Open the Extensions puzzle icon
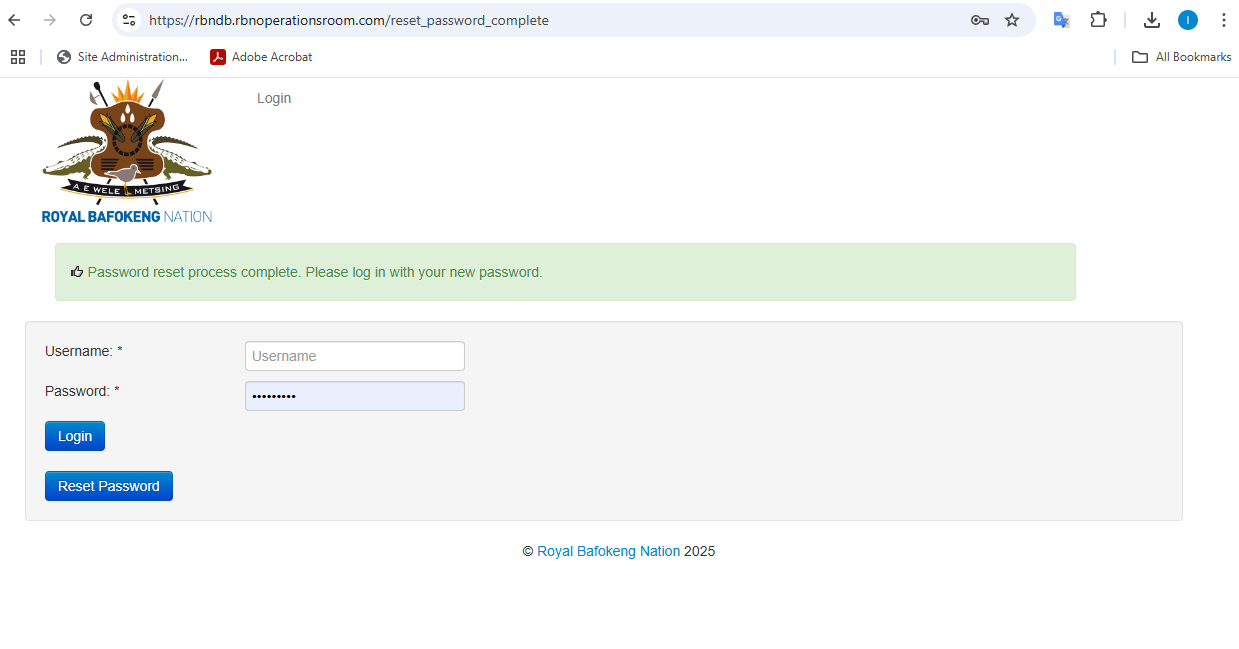 click(1098, 20)
